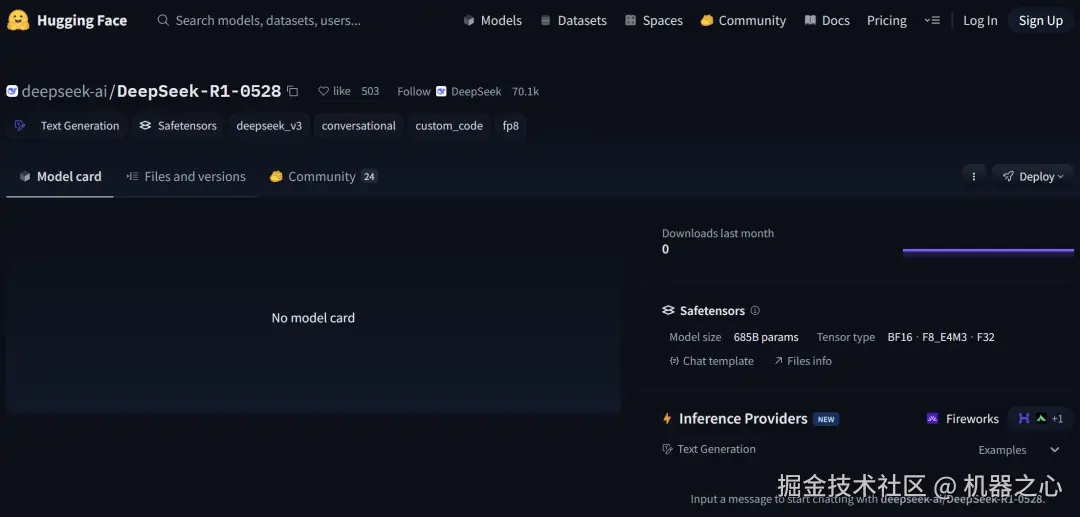Click the fp8 tag
1080x517 pixels.
(x=510, y=126)
